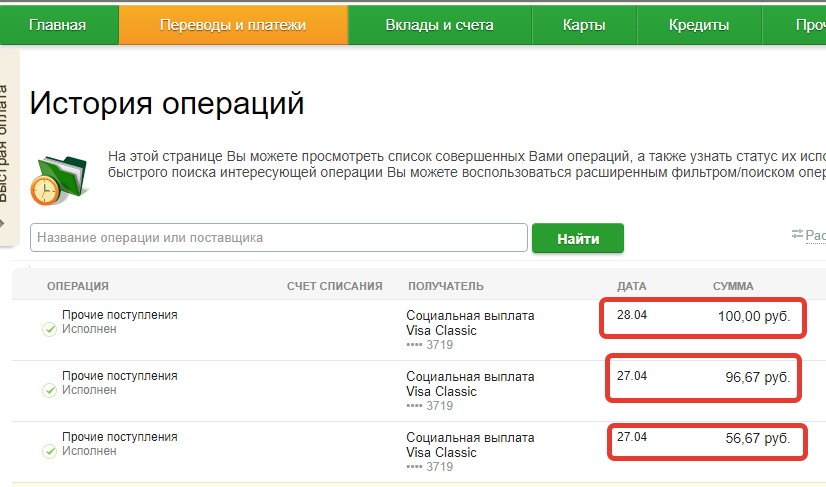
Task: Open the Вклады и счета tab
Action: (x=439, y=25)
